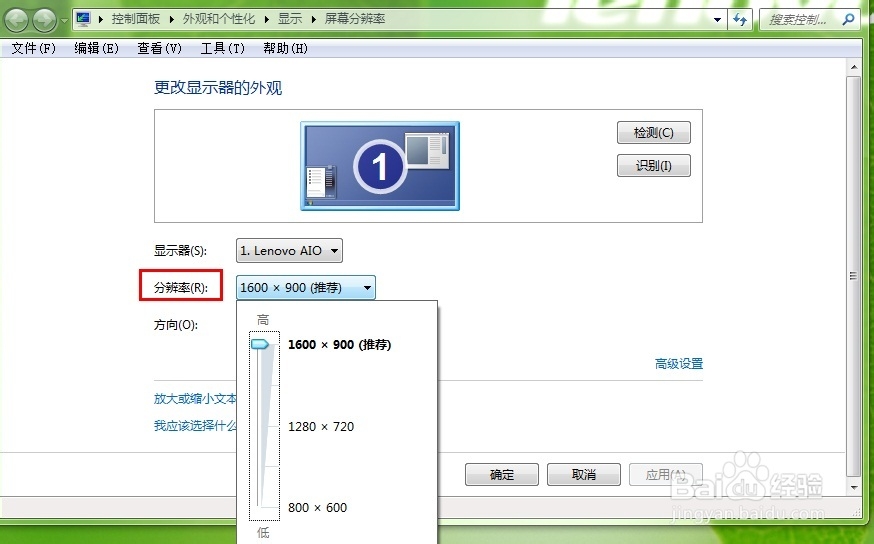
Task: Click vertical scrollbar up arrow
Action: (853, 67)
